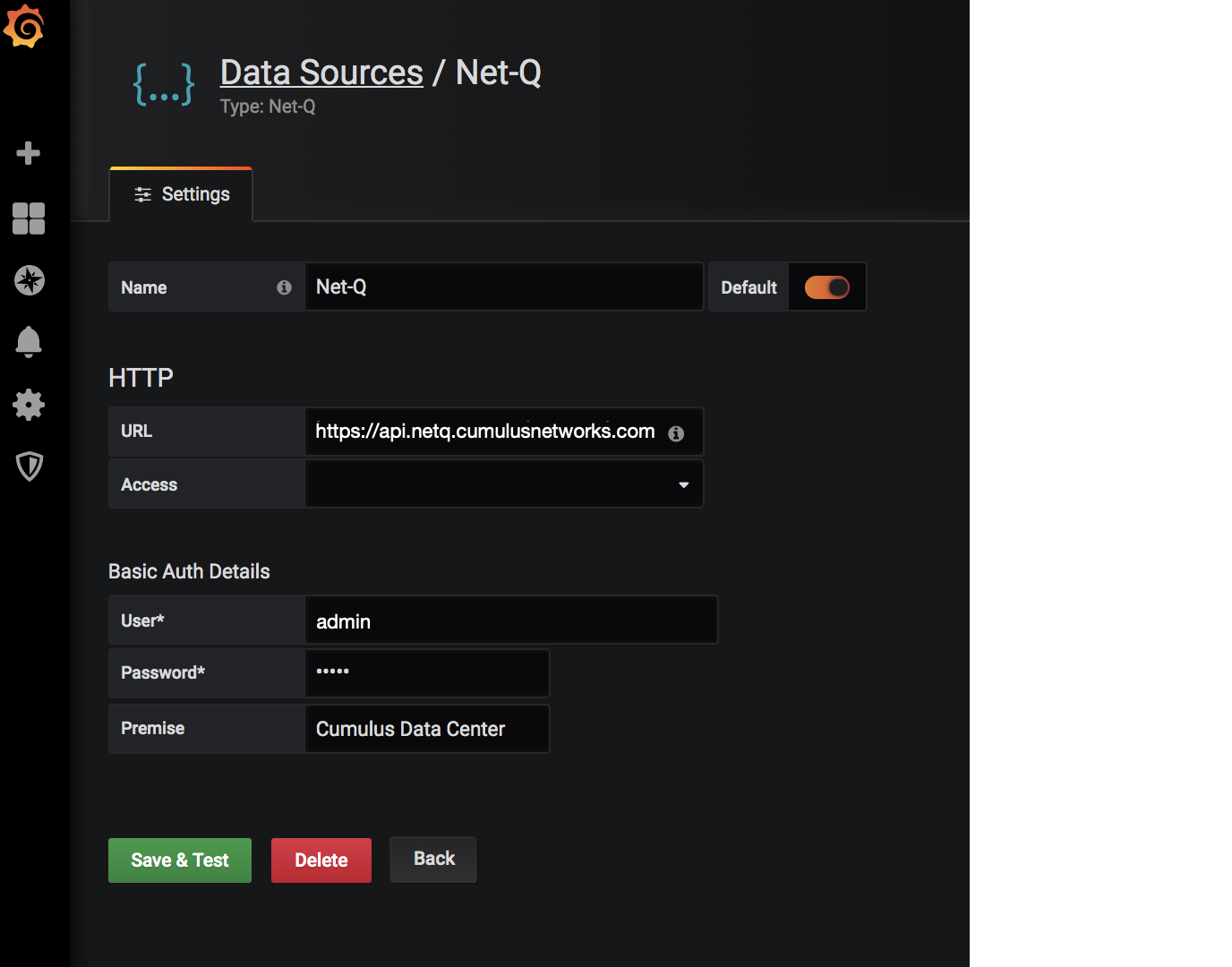Screen dimensions: 1232x967
Task: Click the red Delete button
Action: click(x=321, y=860)
